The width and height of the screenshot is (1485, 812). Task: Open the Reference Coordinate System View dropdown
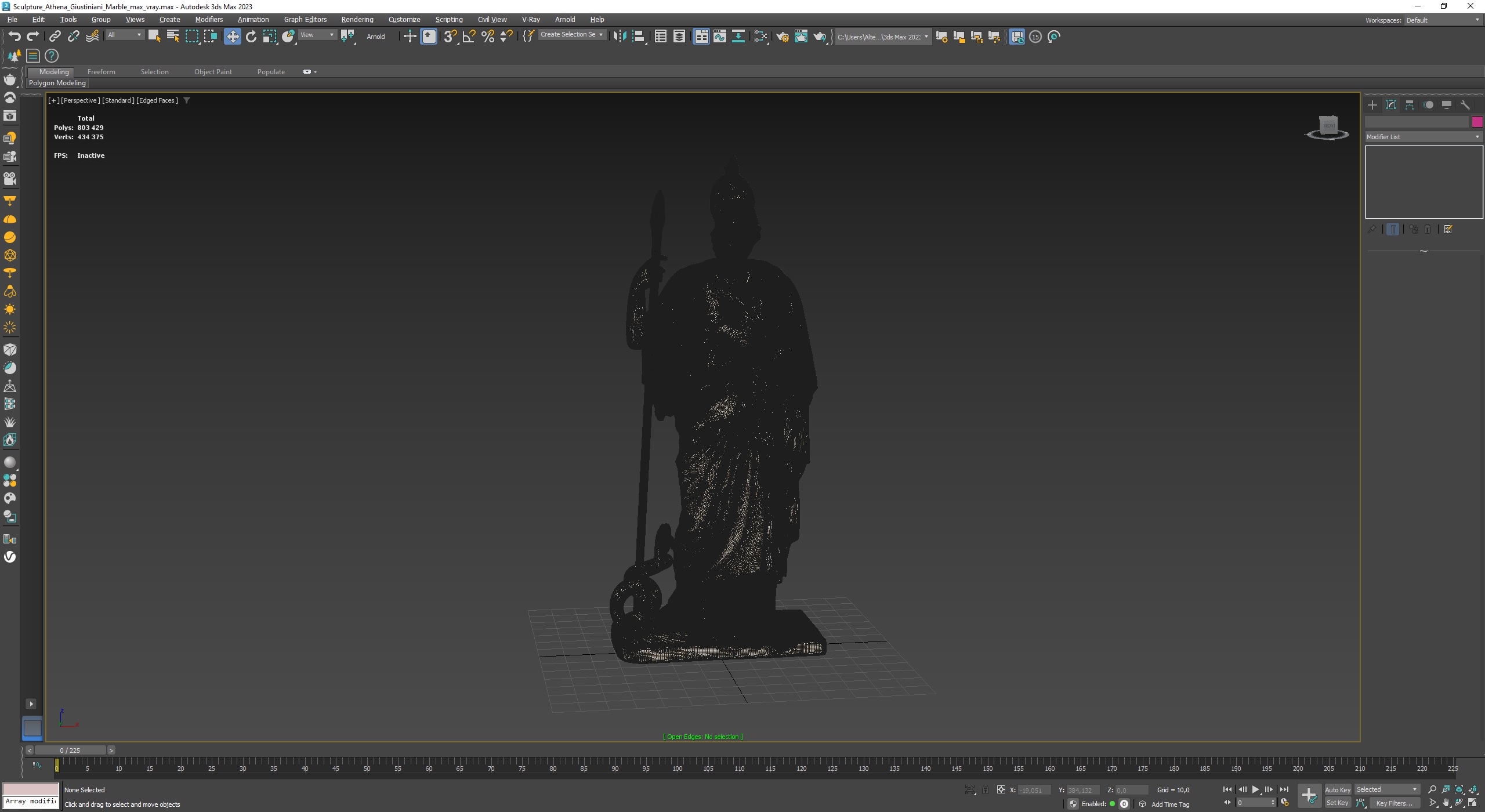(317, 35)
